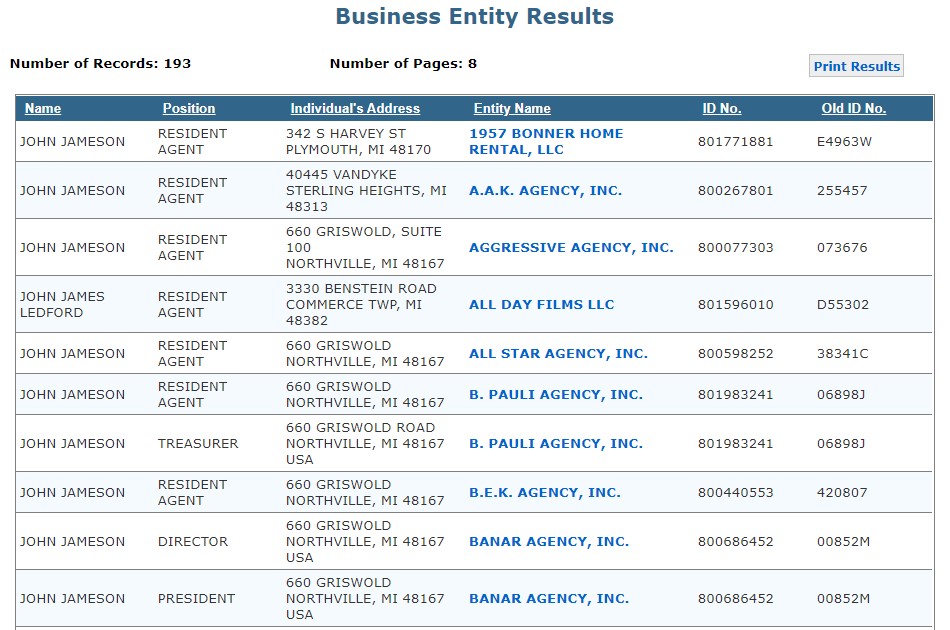The height and width of the screenshot is (630, 950).
Task: Sort by Individual's Address column header
Action: [x=355, y=108]
